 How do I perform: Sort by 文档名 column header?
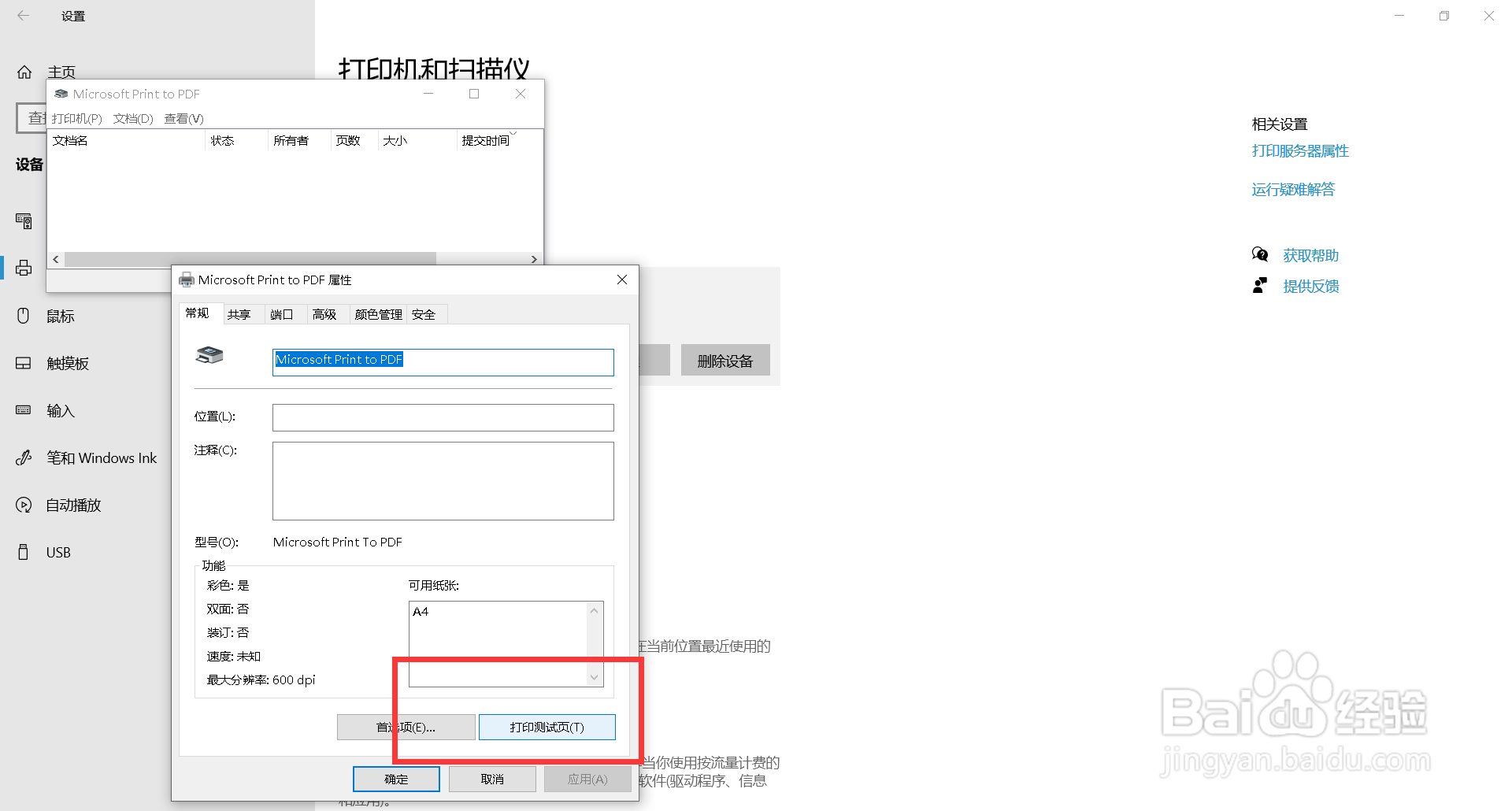[x=127, y=140]
